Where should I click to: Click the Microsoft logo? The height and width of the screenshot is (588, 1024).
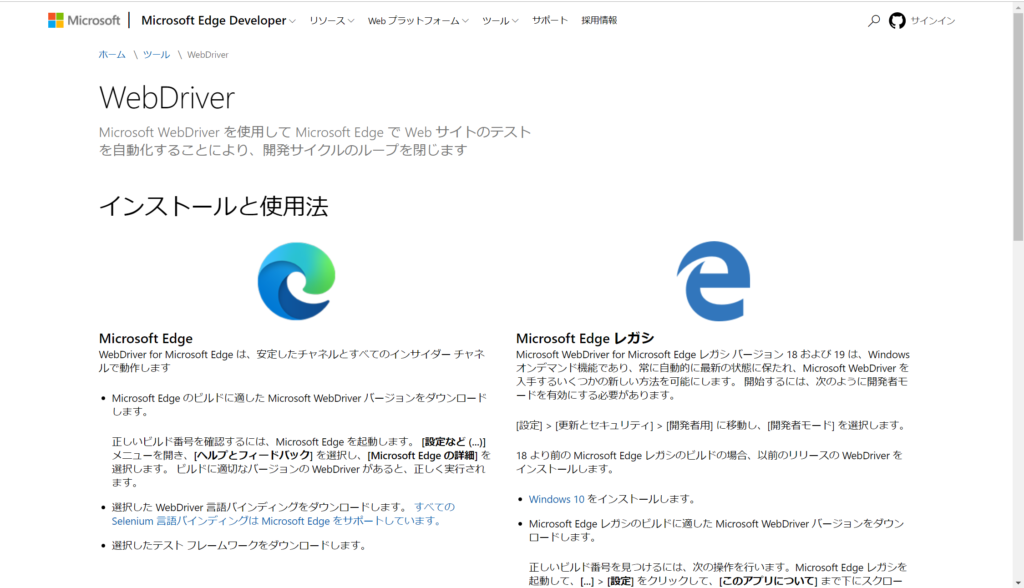click(84, 20)
